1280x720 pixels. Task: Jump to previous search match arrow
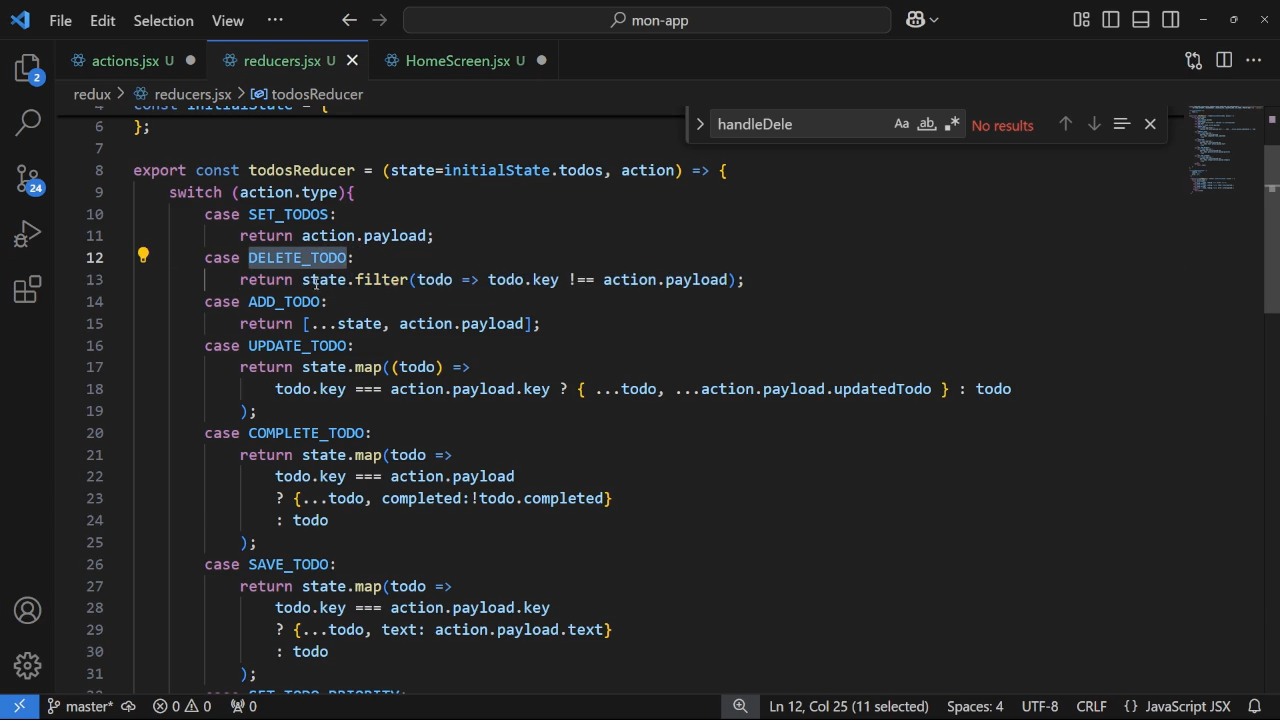pos(1066,123)
